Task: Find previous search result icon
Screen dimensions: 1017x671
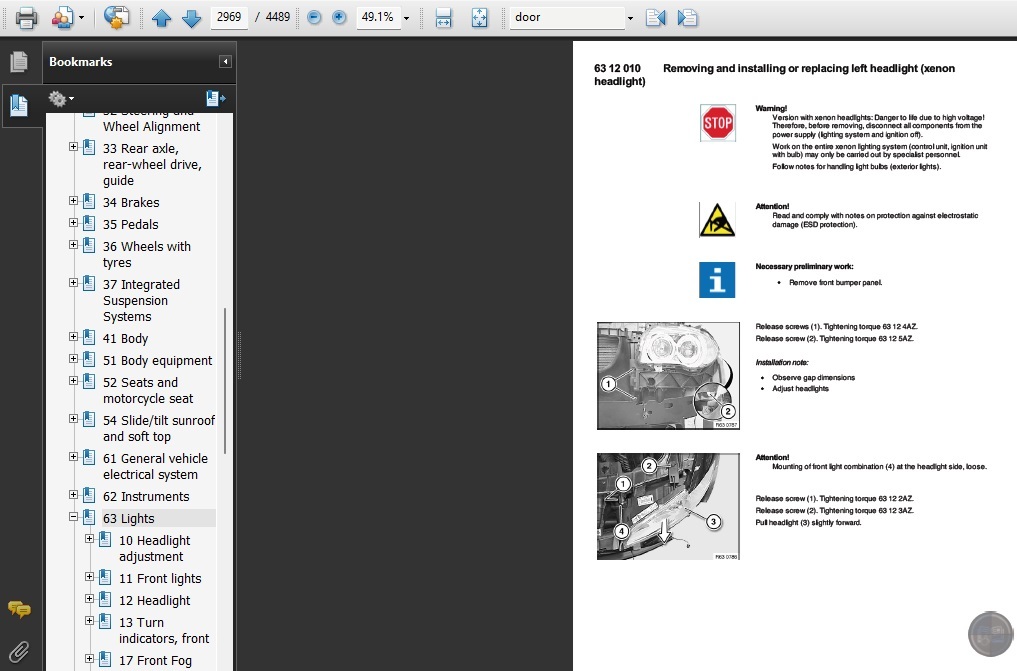Action: click(x=656, y=18)
